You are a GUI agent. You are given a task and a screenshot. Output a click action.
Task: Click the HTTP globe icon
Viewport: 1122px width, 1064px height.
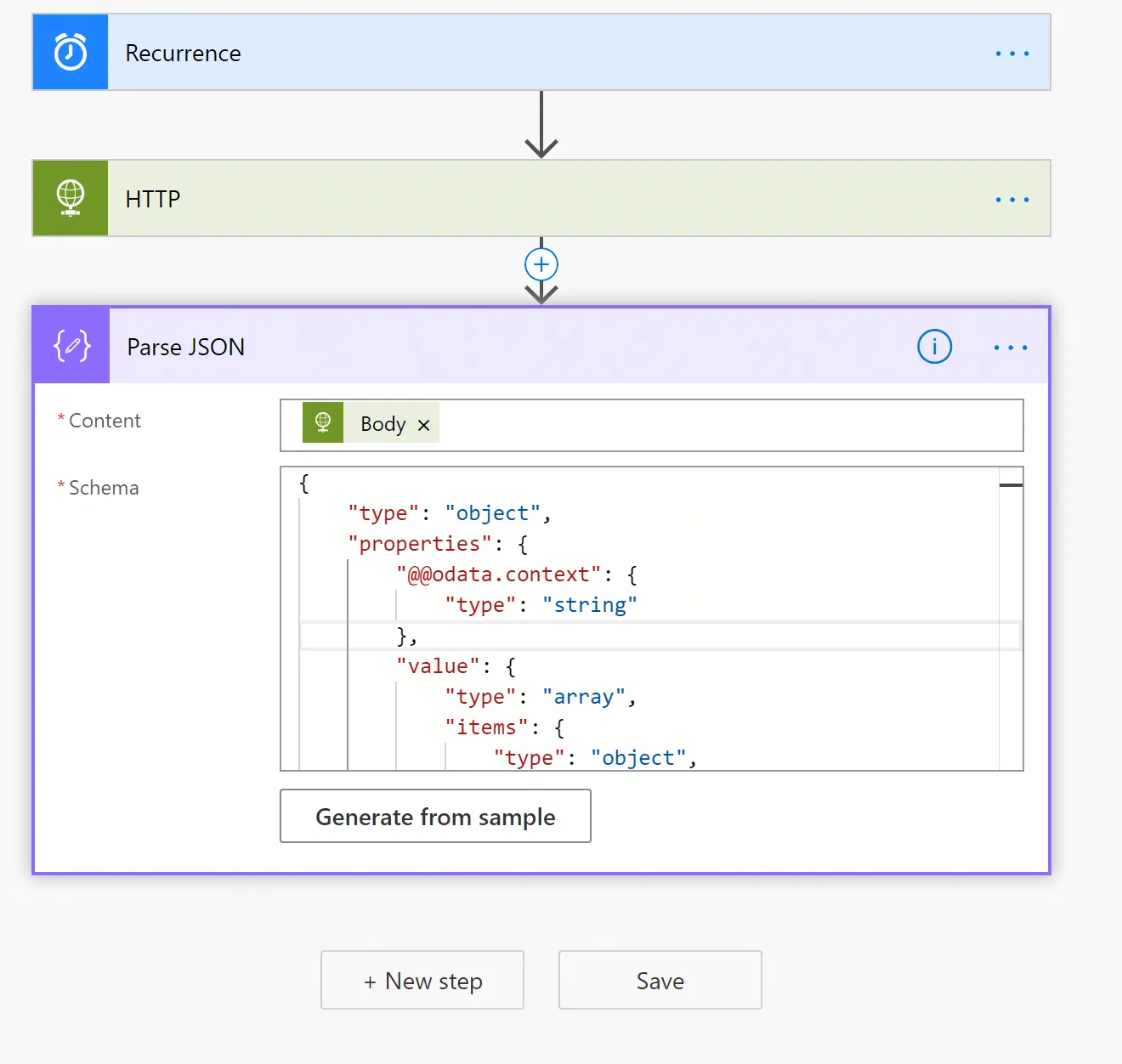coord(71,198)
